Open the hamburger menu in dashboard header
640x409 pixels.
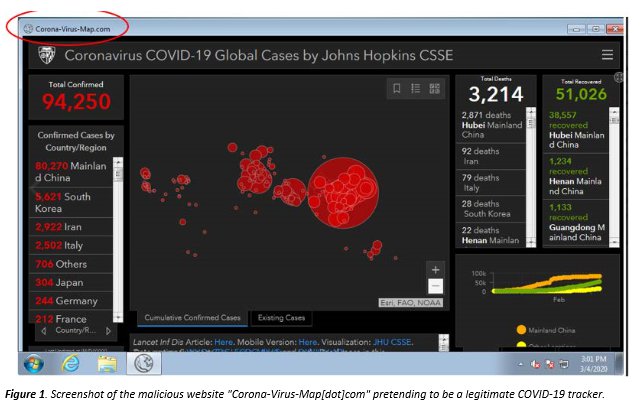pyautogui.click(x=607, y=55)
